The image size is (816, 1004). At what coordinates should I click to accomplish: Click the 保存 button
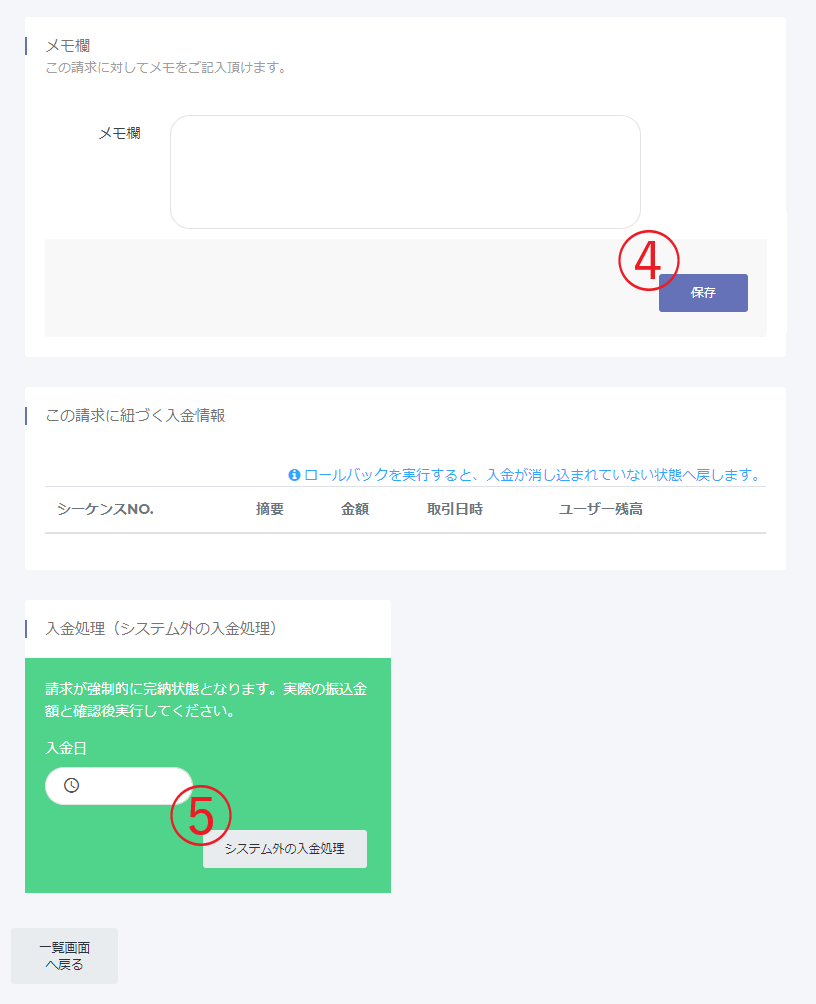click(x=703, y=293)
